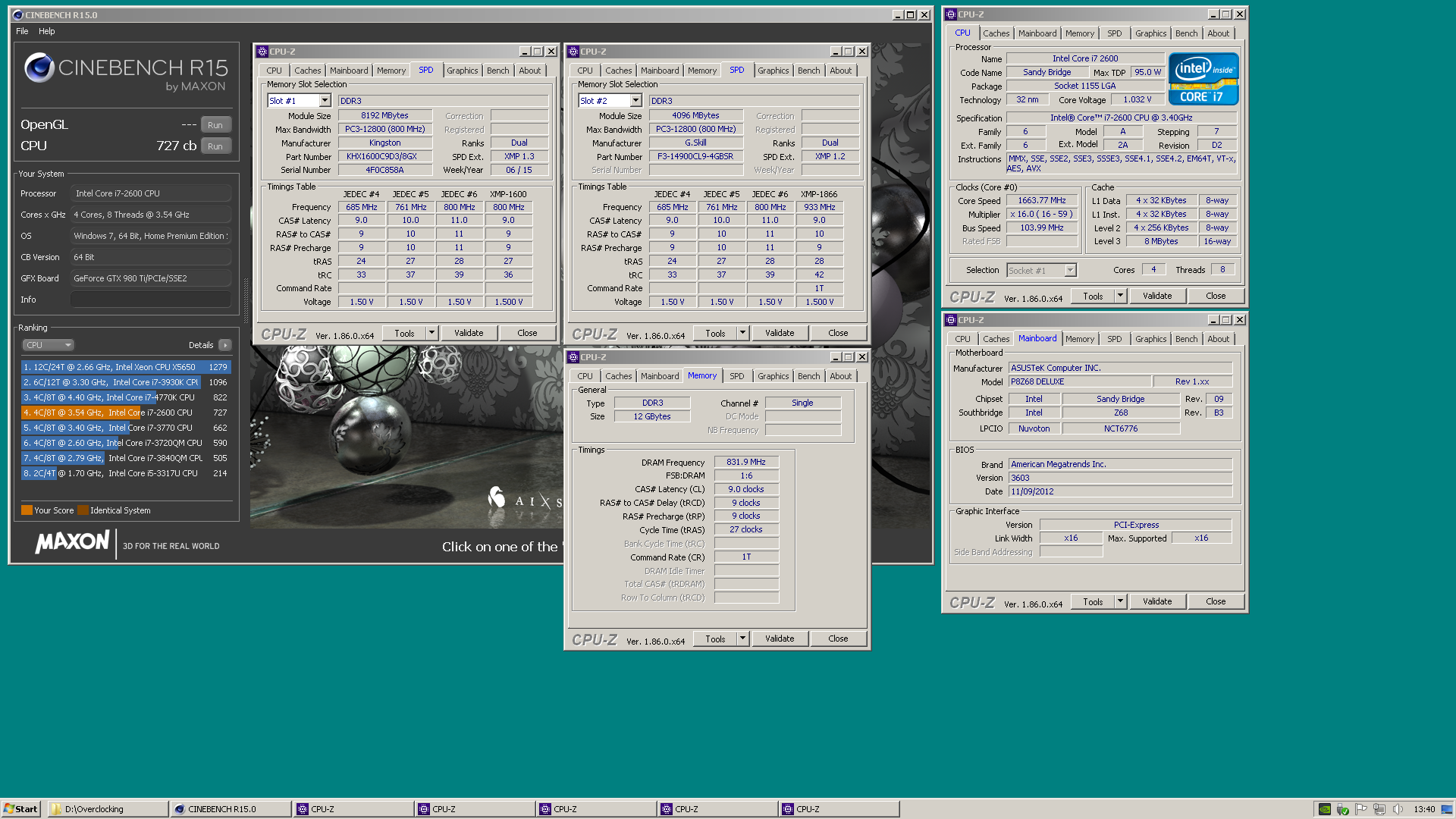Click title icon of CPU-Z Memory window
1456x819 pixels.
(x=573, y=357)
